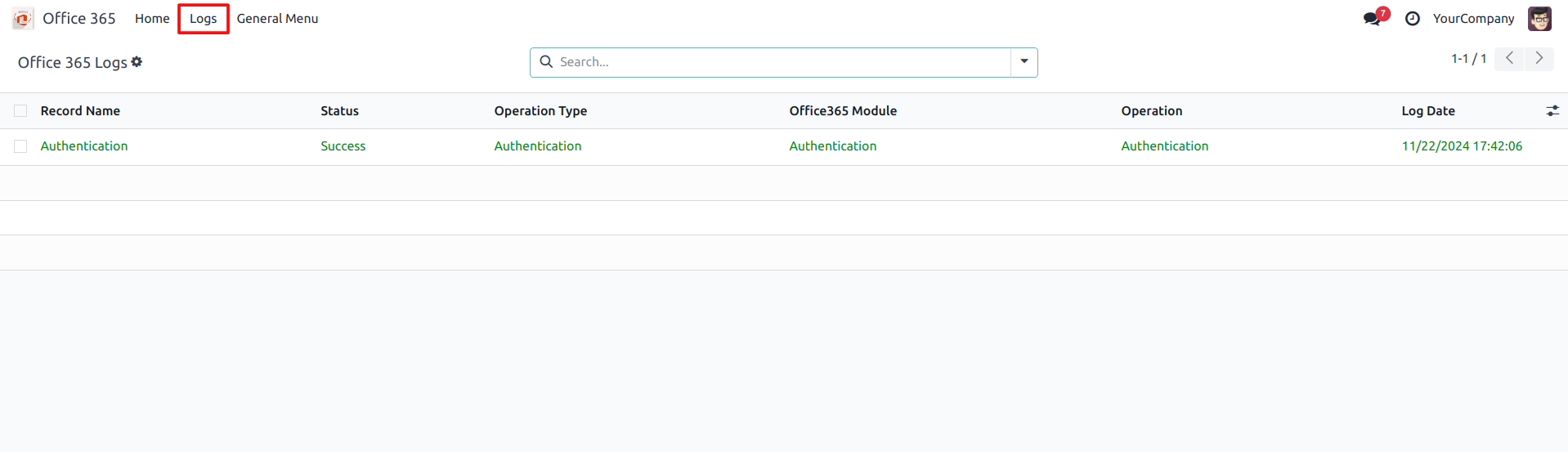
Task: Open the gear actions next to Office 365 Logs
Action: click(x=137, y=62)
